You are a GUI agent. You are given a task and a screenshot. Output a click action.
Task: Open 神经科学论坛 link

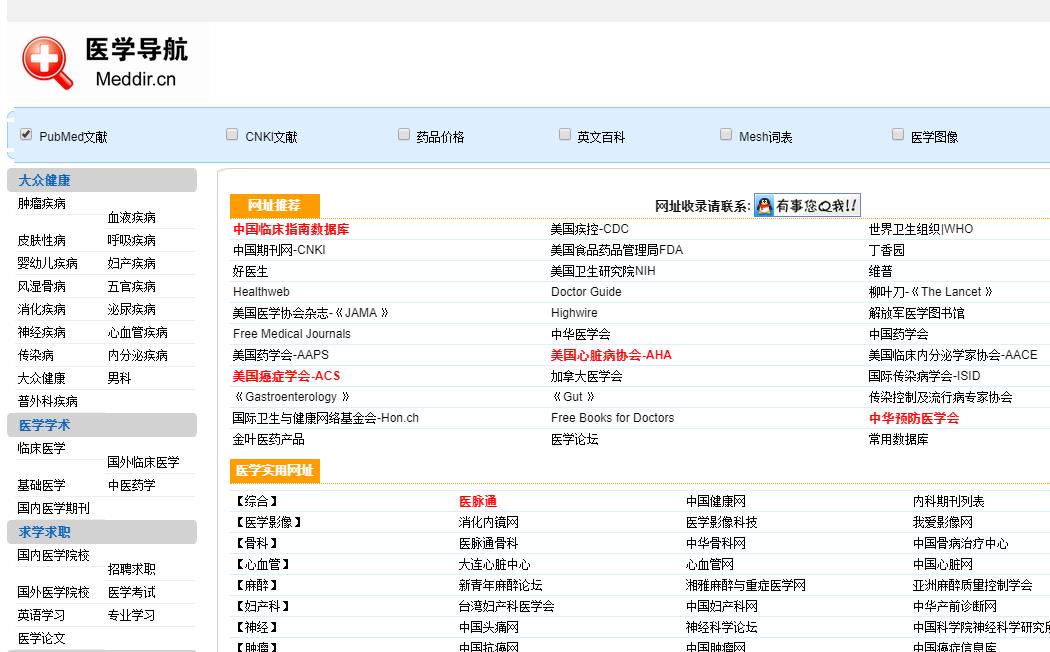pyautogui.click(x=721, y=627)
